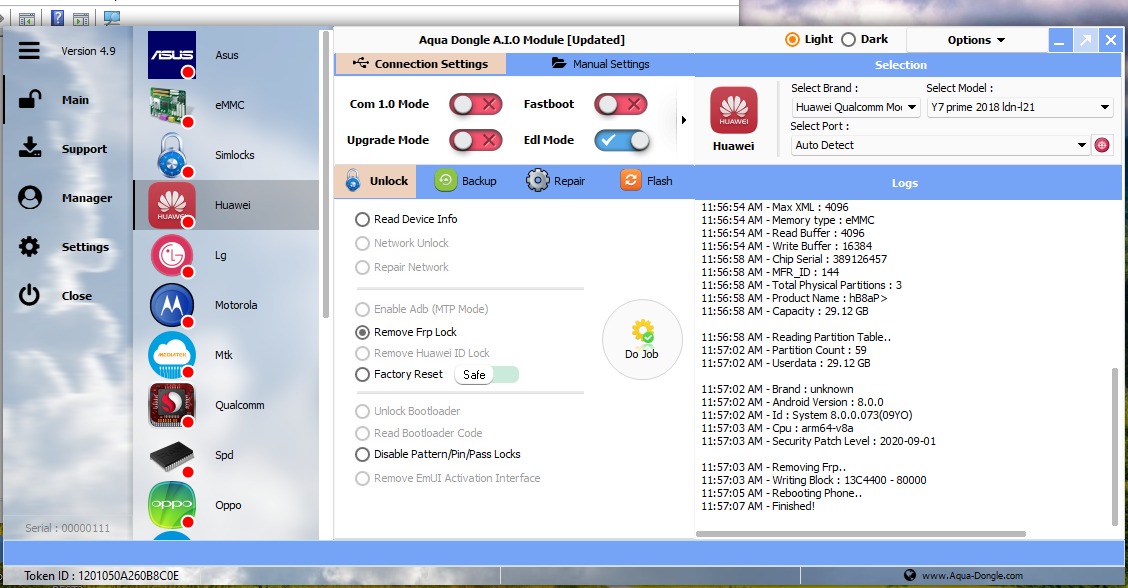This screenshot has width=1128, height=588.
Task: Click the Do Job gear button
Action: pos(642,340)
